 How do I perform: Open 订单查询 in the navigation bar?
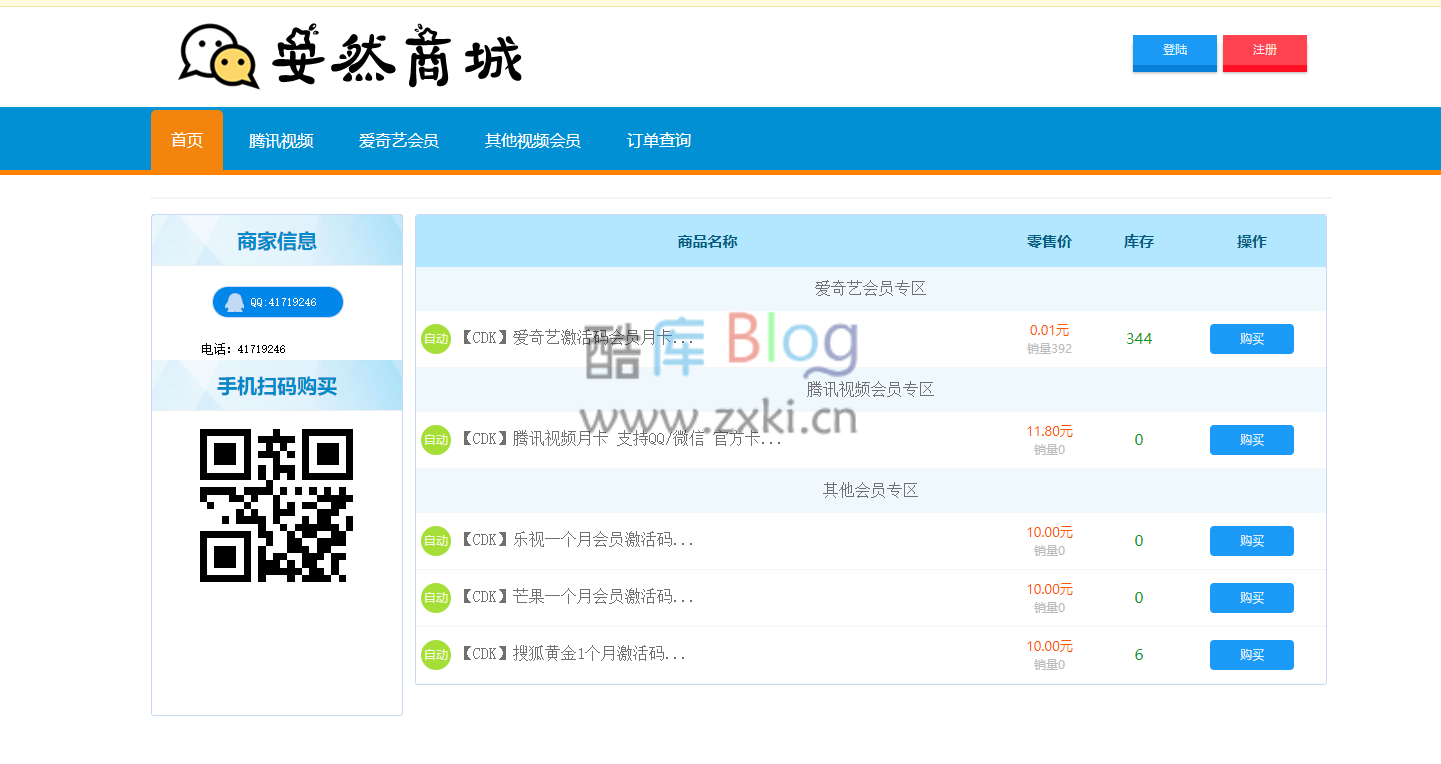(656, 140)
